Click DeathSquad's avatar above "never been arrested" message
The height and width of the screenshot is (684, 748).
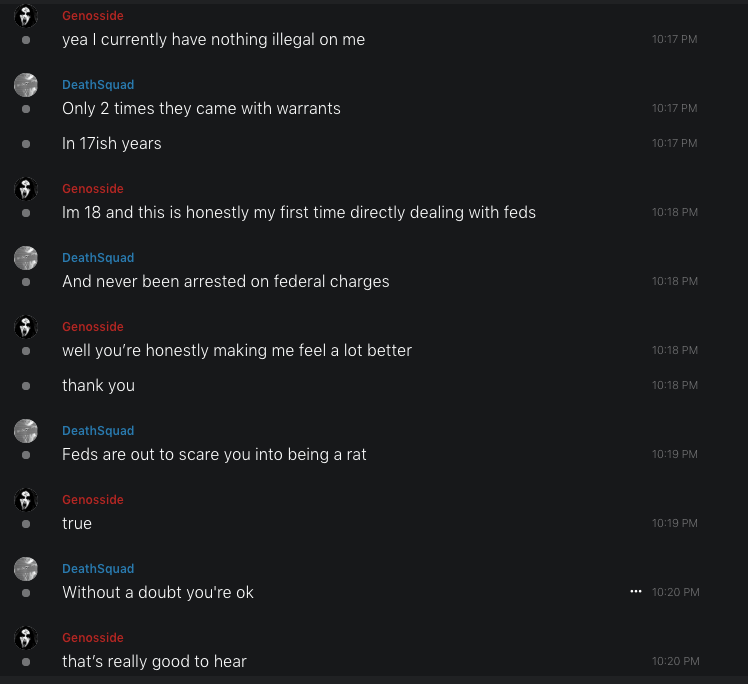[26, 258]
